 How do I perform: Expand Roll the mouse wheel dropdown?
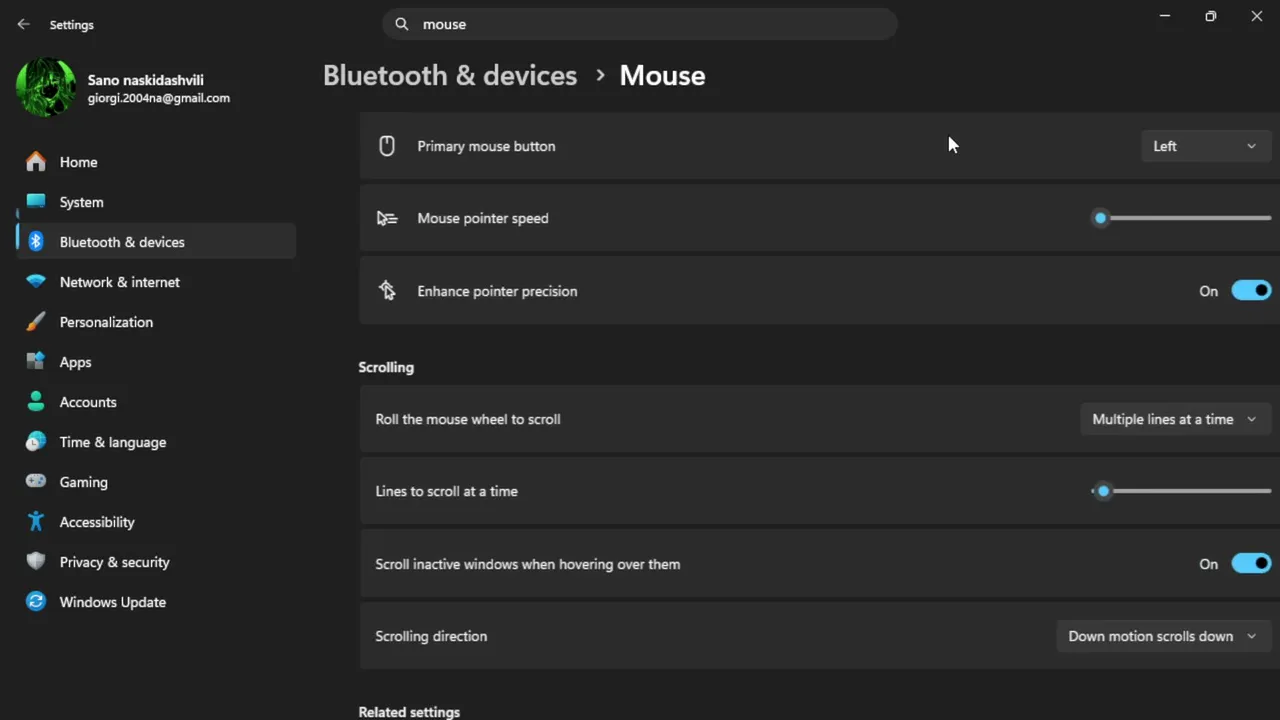(1175, 419)
